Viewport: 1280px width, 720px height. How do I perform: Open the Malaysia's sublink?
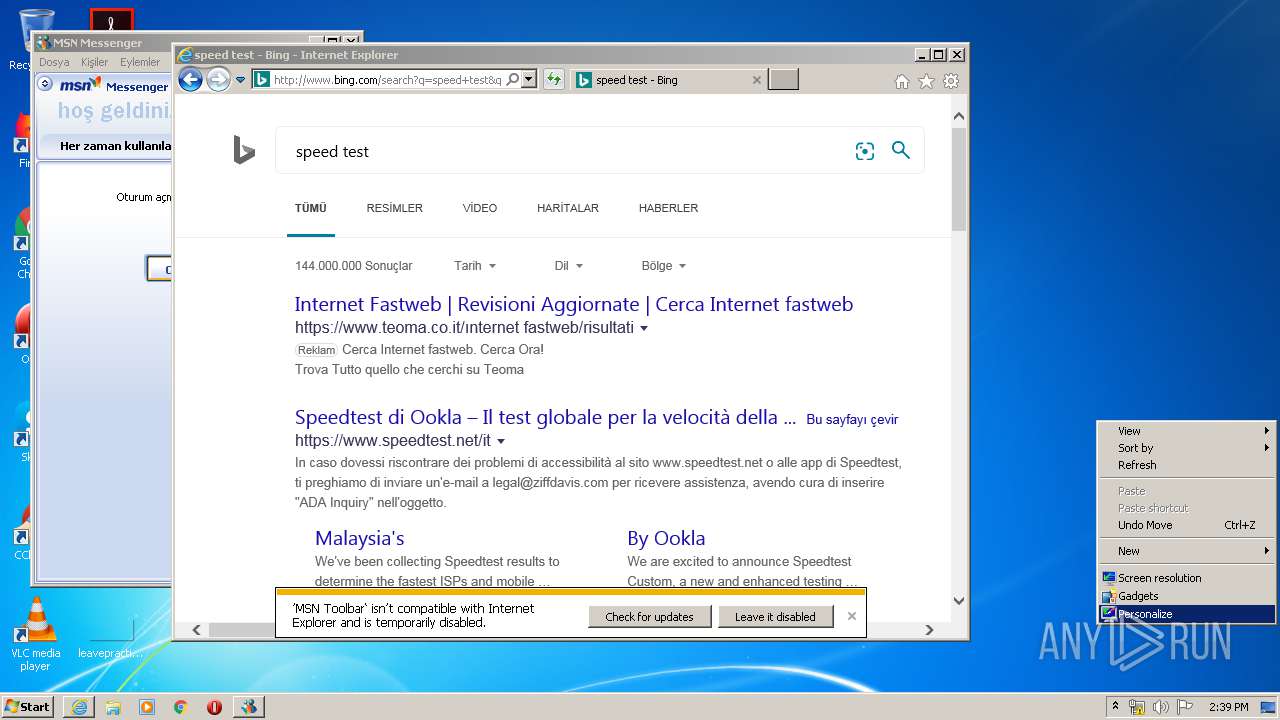(x=360, y=538)
